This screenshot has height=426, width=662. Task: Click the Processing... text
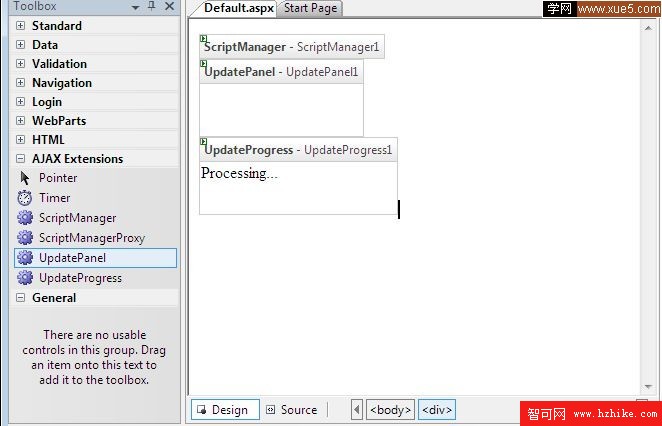[x=239, y=173]
